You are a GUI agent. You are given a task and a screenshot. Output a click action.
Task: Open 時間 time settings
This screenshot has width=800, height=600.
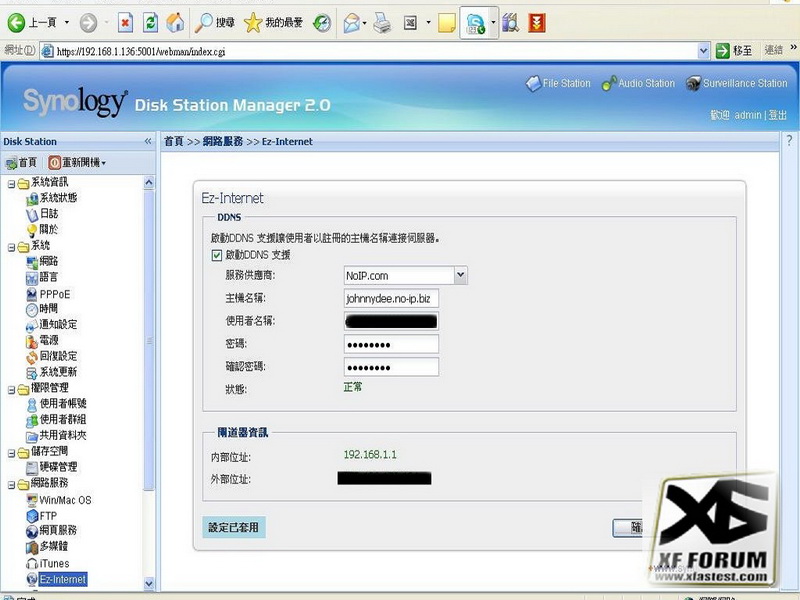[42, 309]
